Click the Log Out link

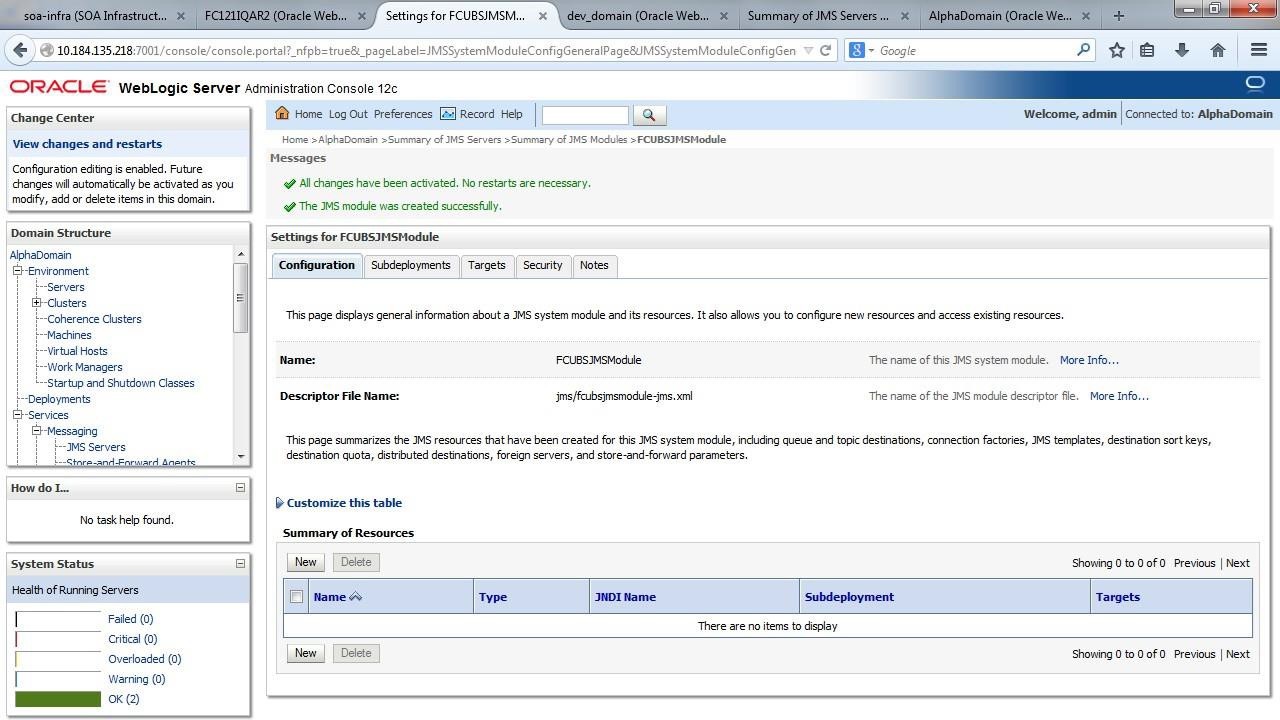coord(348,114)
